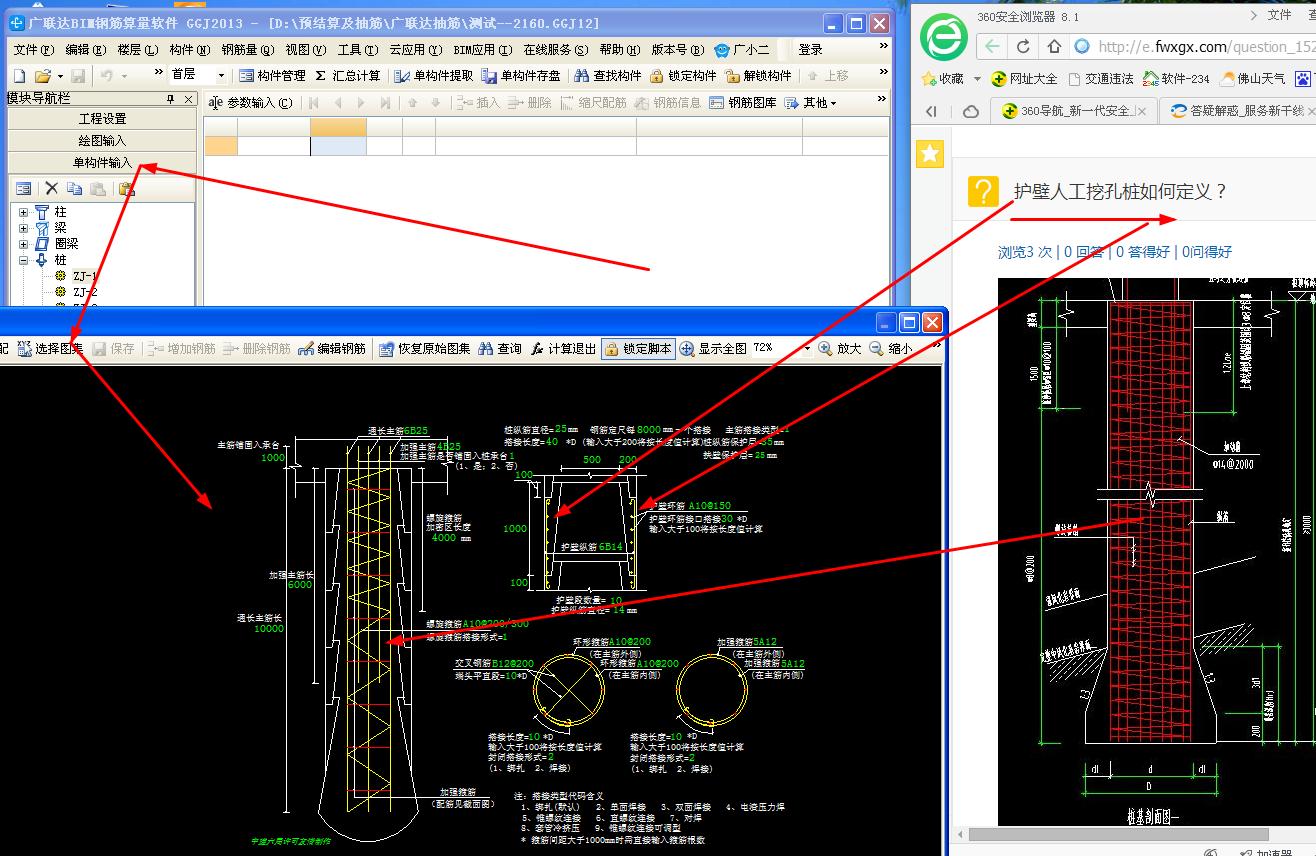Open 钢筋图库 rebar library

point(742,102)
